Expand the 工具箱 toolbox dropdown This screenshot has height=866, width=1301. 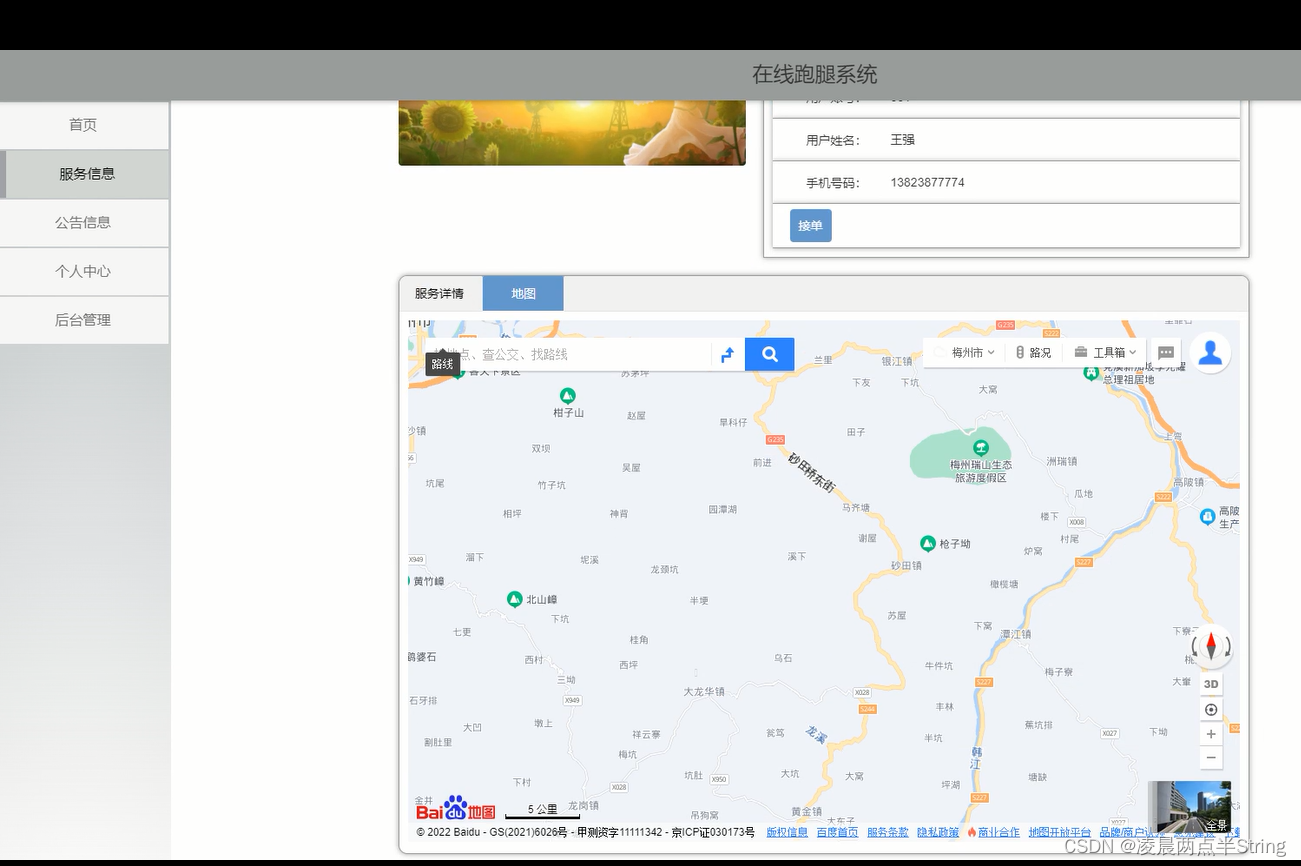(1105, 353)
